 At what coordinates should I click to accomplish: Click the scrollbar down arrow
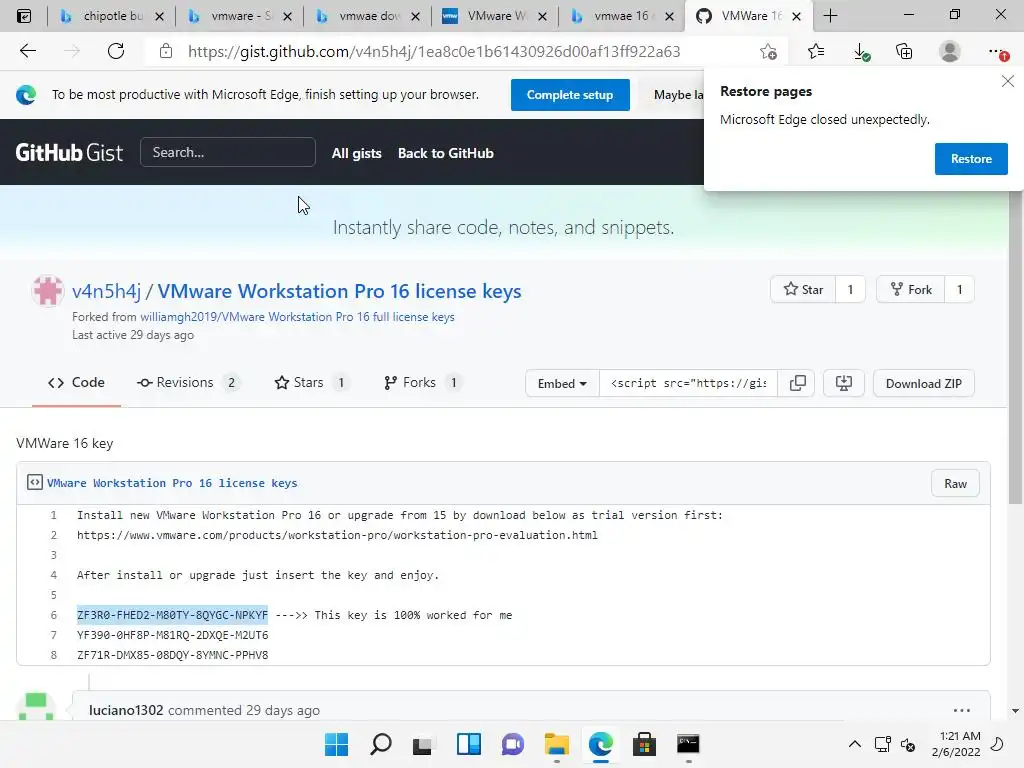pos(1015,711)
